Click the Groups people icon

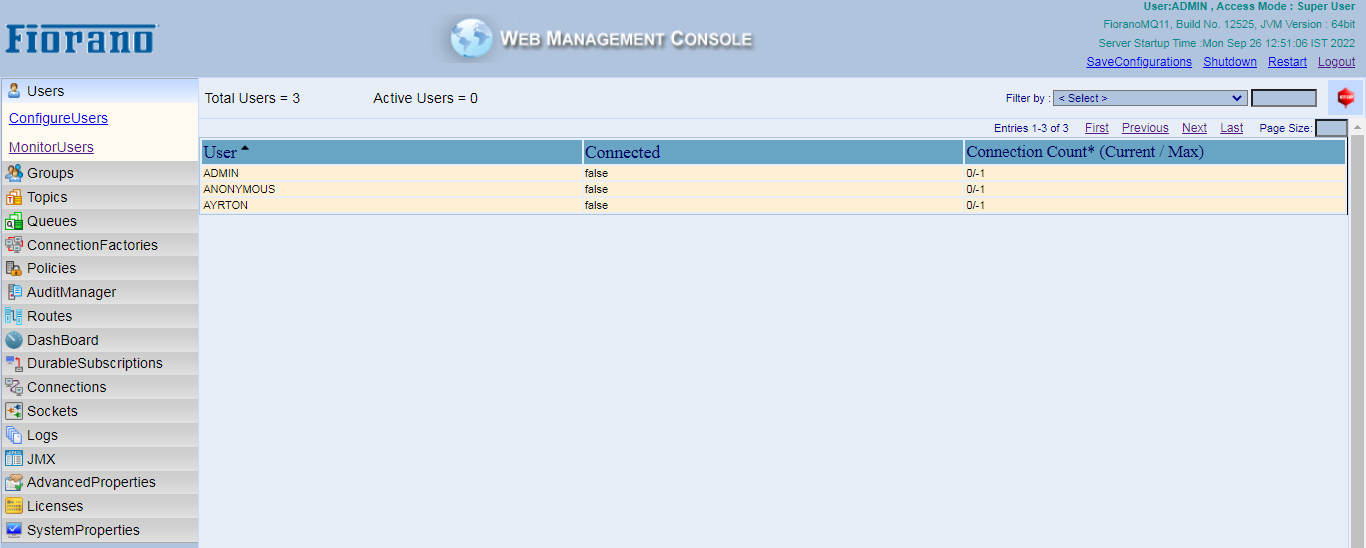[14, 173]
